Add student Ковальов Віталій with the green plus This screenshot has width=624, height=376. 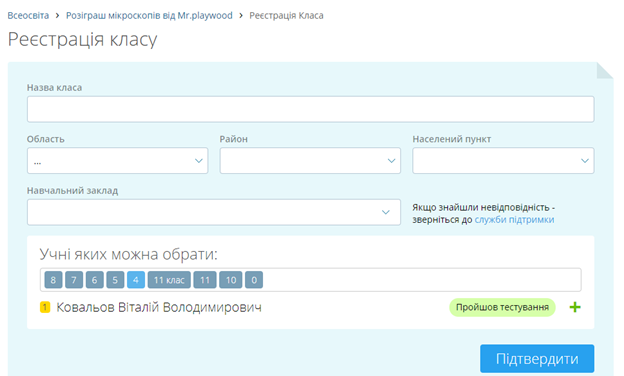pos(575,307)
